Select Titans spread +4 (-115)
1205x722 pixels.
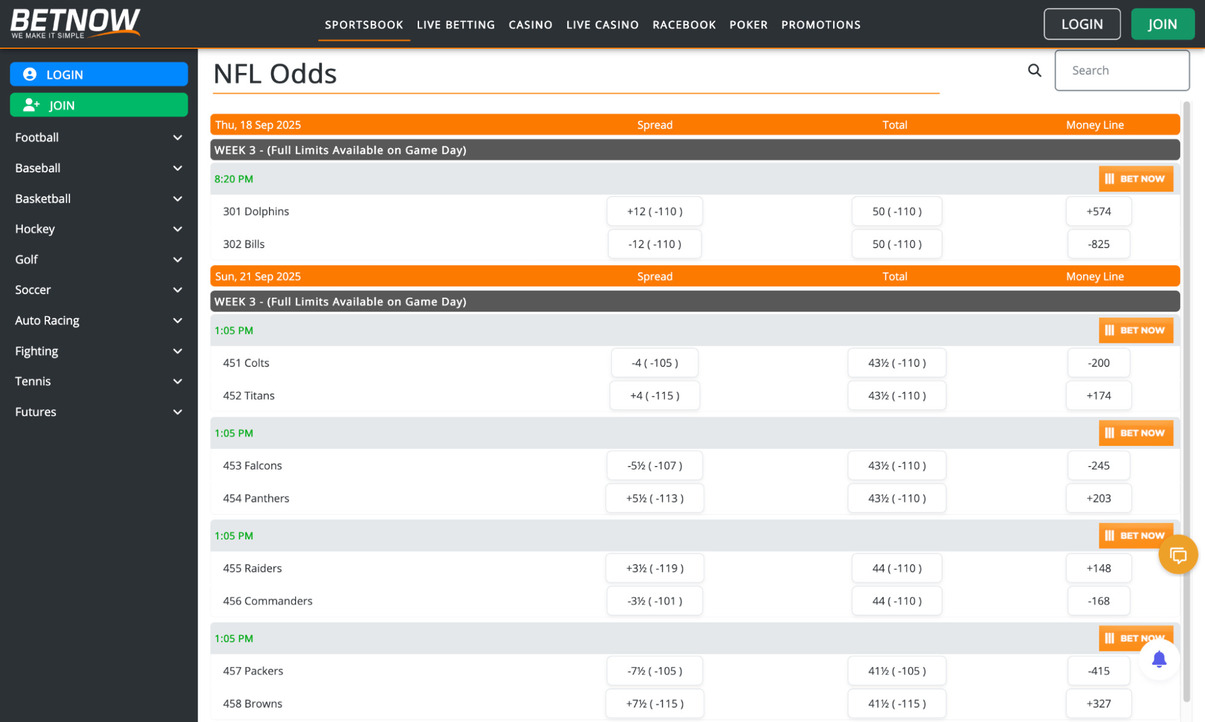coord(655,396)
